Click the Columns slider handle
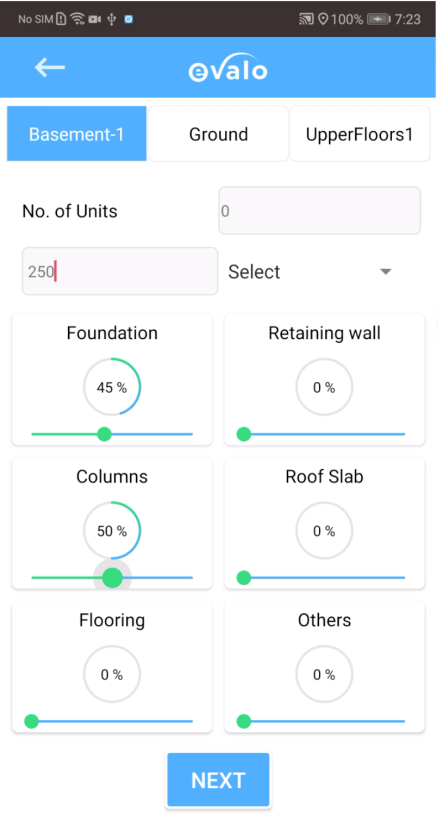Image resolution: width=439 pixels, height=825 pixels. click(x=112, y=578)
